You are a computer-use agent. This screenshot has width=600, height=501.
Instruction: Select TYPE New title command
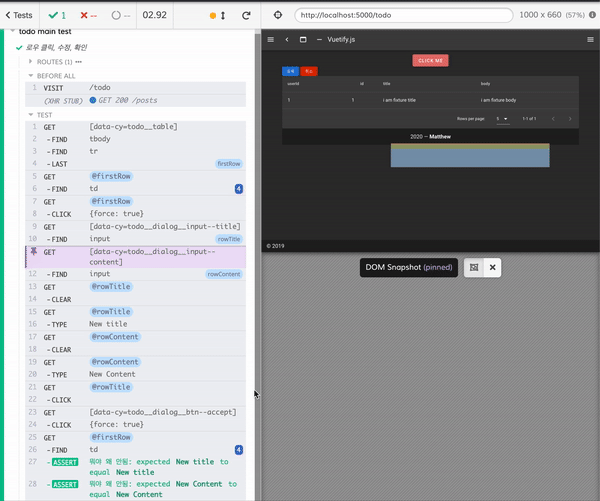[135, 324]
